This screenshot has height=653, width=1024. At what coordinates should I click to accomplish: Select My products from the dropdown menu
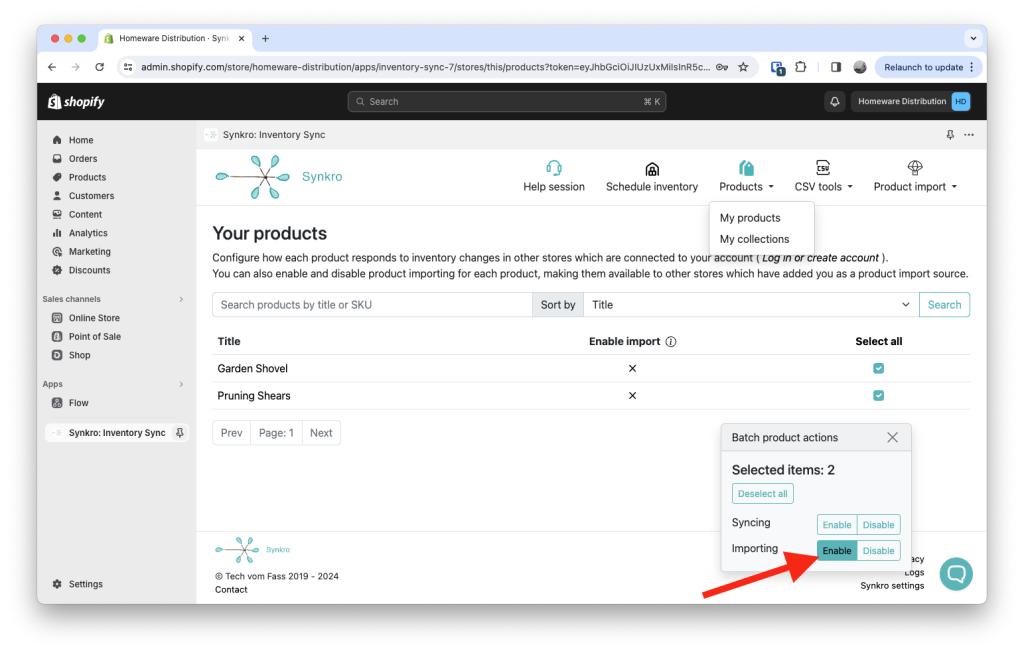(x=750, y=218)
